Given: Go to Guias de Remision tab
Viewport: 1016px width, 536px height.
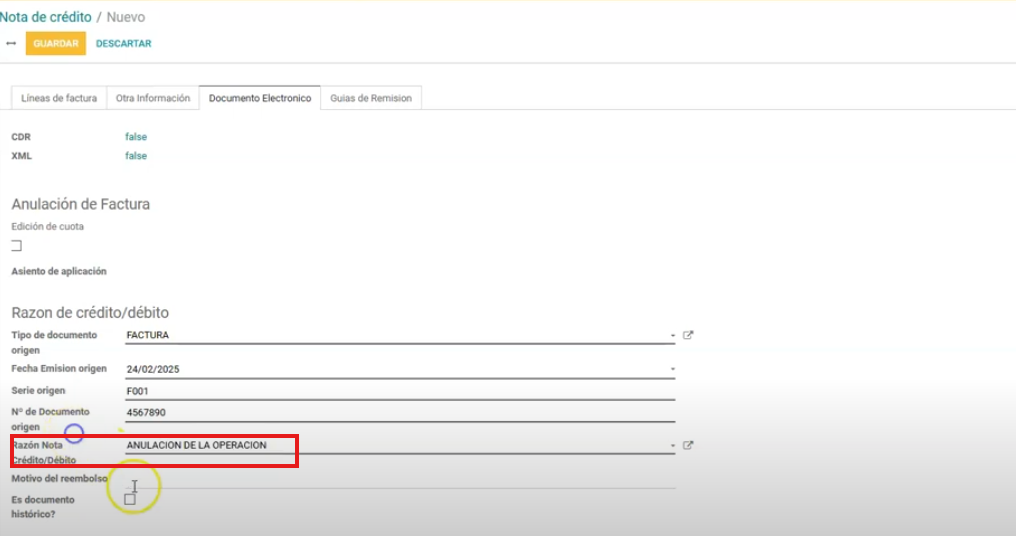Looking at the screenshot, I should pyautogui.click(x=371, y=98).
